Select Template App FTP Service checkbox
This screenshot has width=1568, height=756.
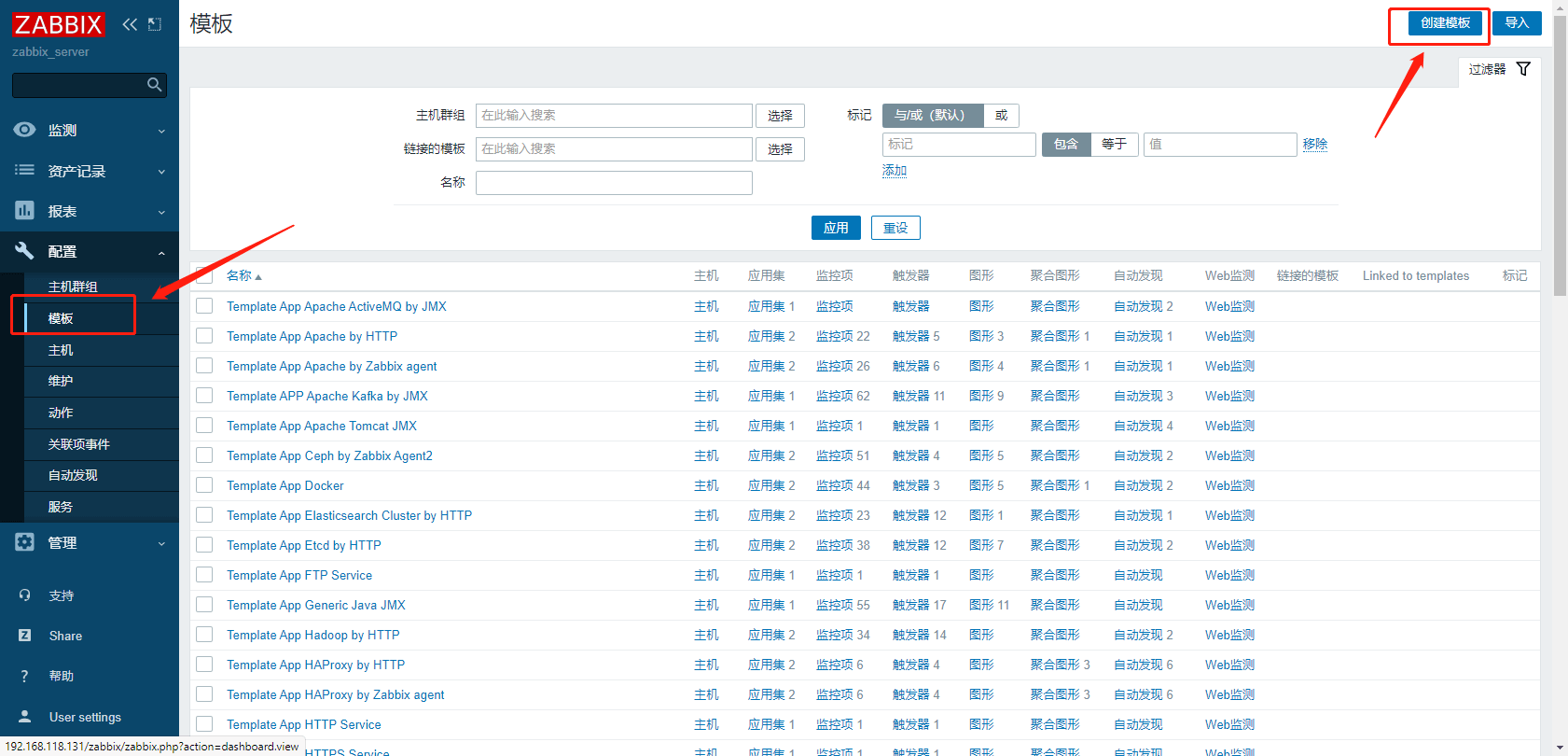pos(204,575)
